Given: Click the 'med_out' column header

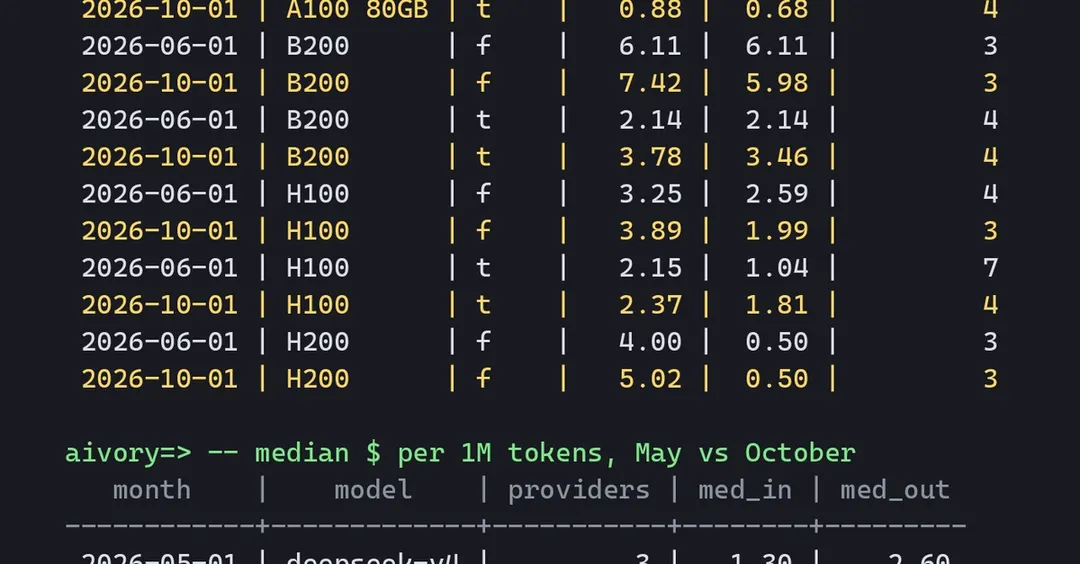Looking at the screenshot, I should coord(895,490).
